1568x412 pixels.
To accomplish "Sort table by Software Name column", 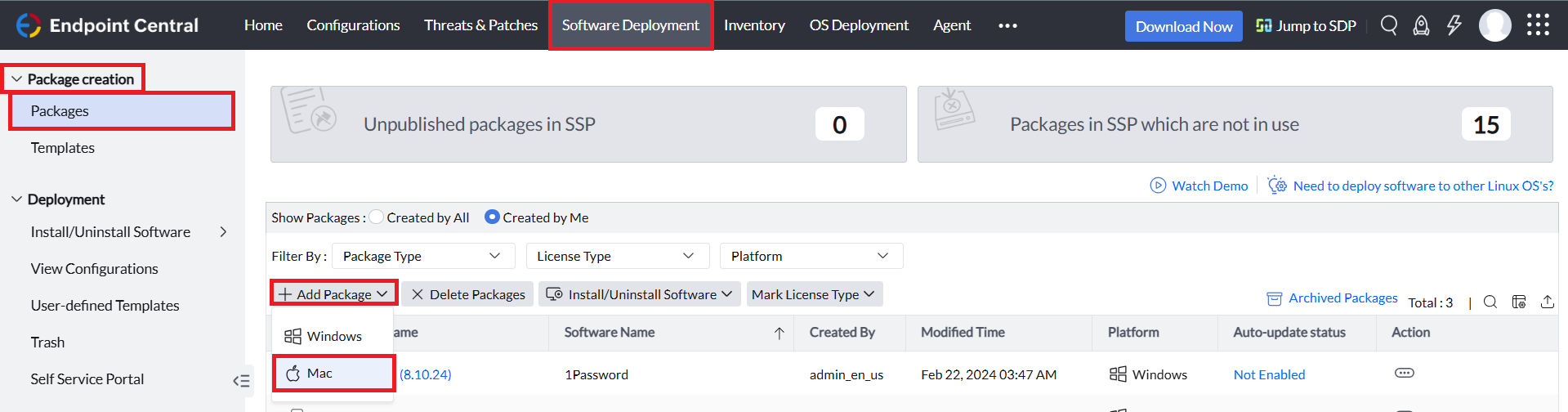I will pos(610,333).
